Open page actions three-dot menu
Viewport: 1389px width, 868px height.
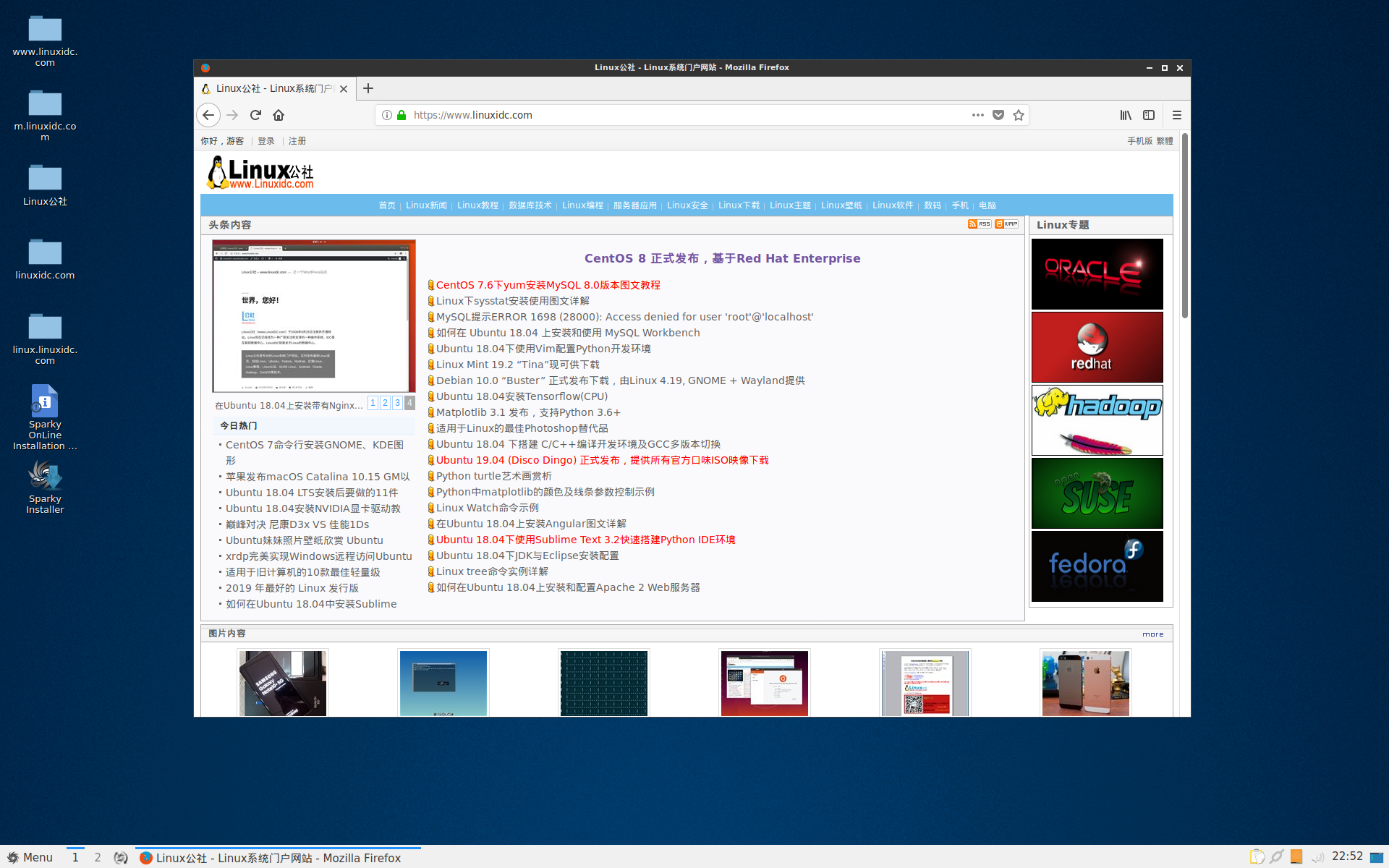point(978,115)
